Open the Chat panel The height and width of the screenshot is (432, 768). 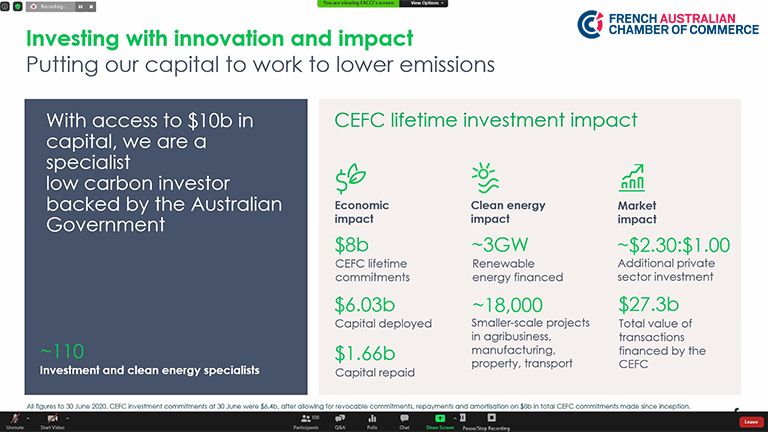click(404, 420)
